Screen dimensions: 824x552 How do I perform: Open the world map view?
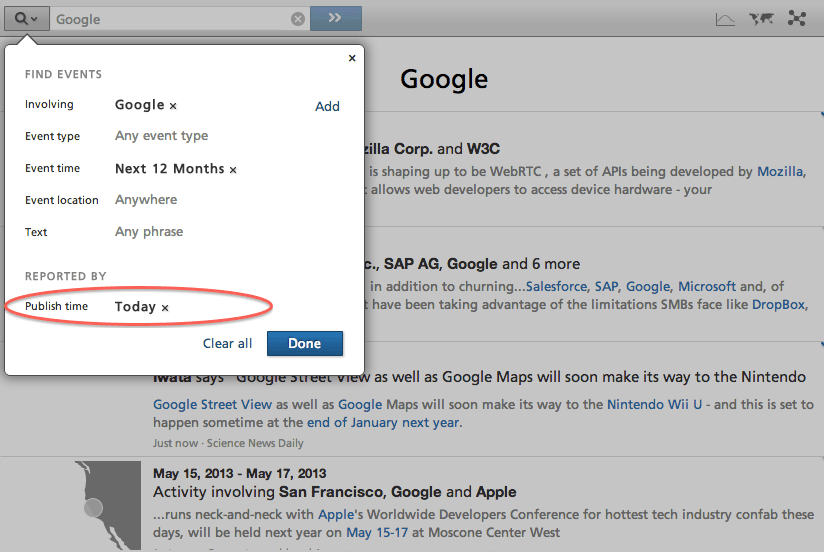click(x=761, y=19)
